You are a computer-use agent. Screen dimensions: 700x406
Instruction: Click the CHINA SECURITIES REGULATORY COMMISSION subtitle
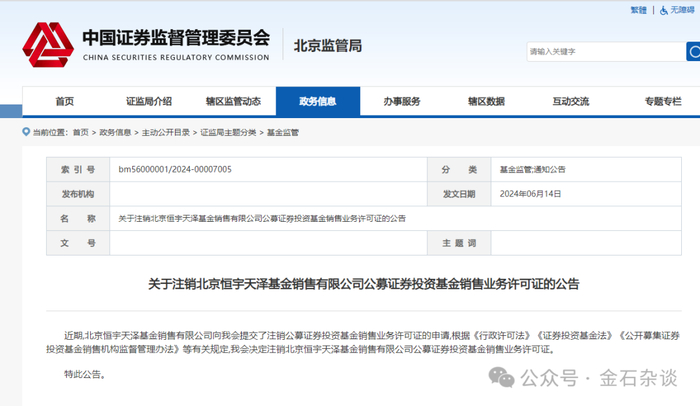point(176,58)
